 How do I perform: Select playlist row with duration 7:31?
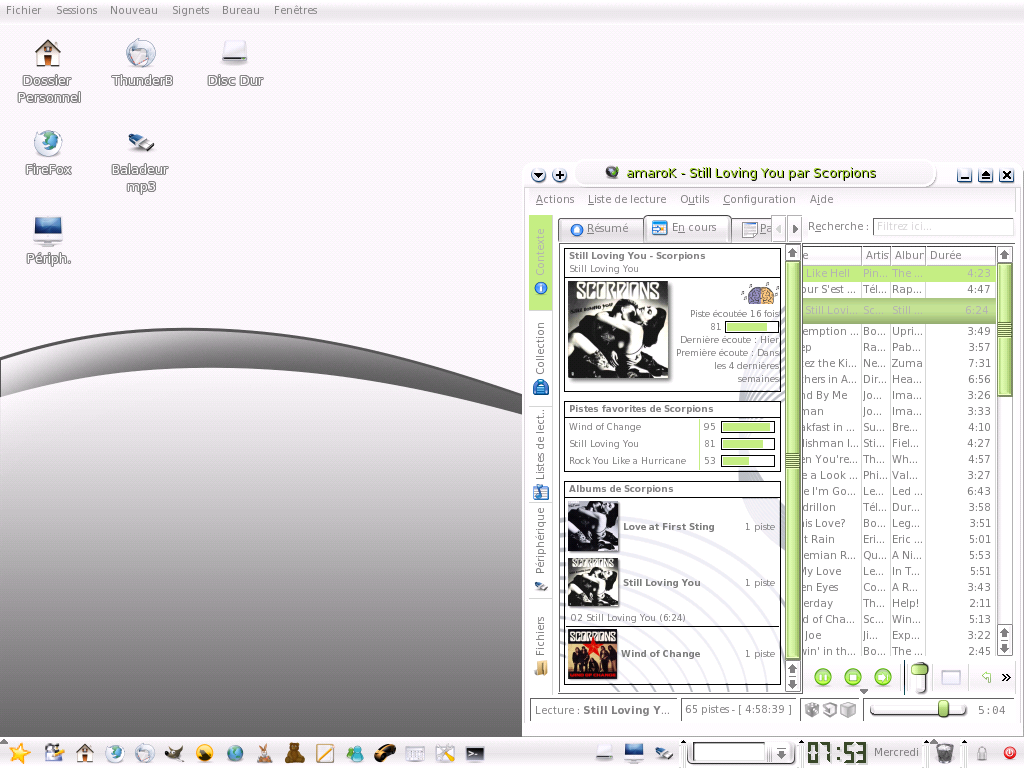899,363
